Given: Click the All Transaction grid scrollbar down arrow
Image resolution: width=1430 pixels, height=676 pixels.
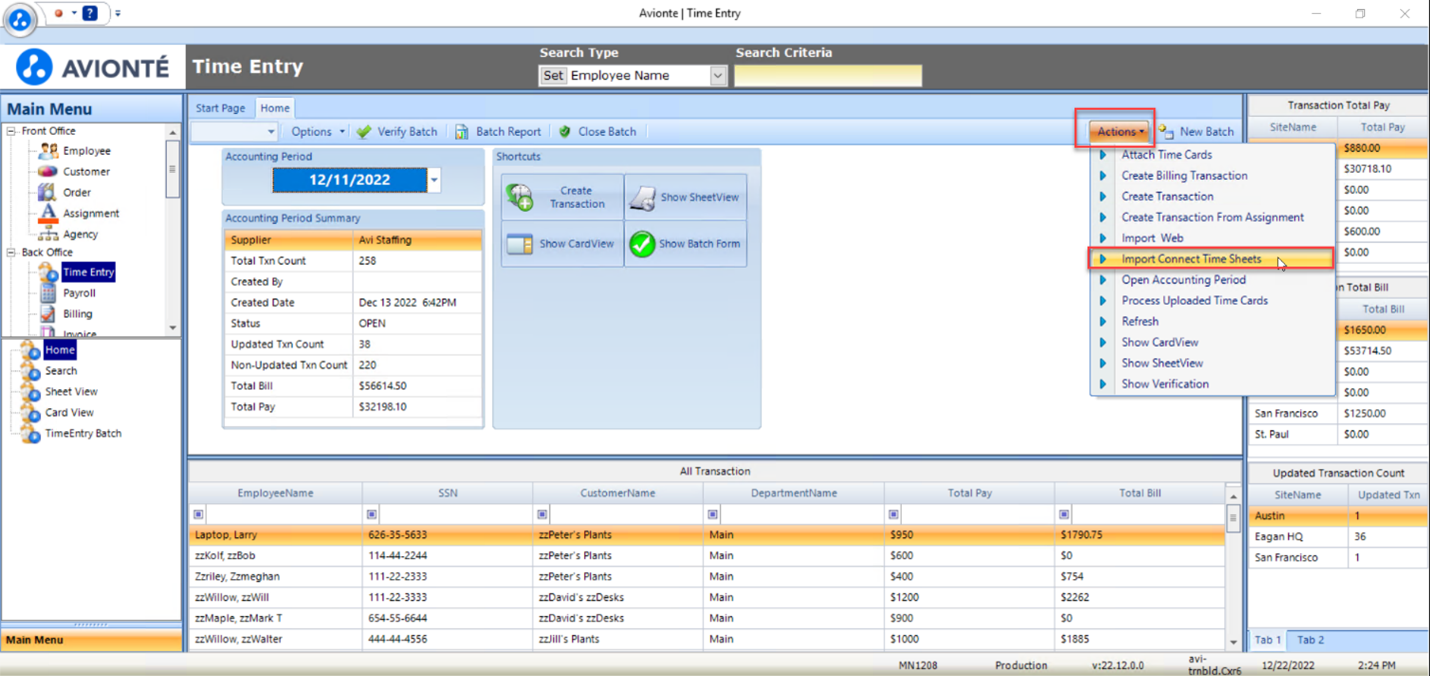Looking at the screenshot, I should [1233, 642].
